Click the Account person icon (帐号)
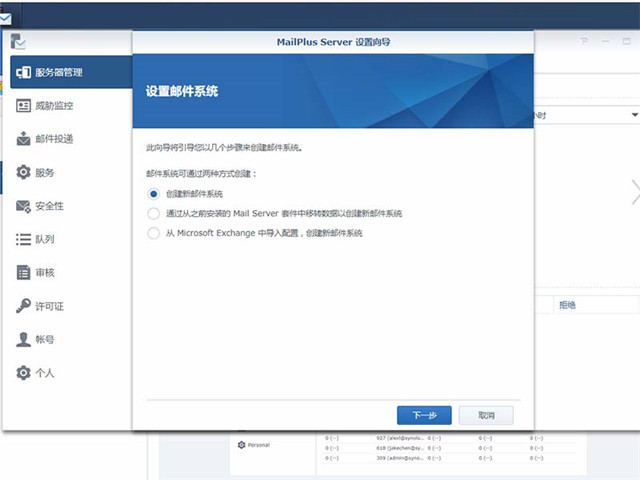 pyautogui.click(x=23, y=339)
